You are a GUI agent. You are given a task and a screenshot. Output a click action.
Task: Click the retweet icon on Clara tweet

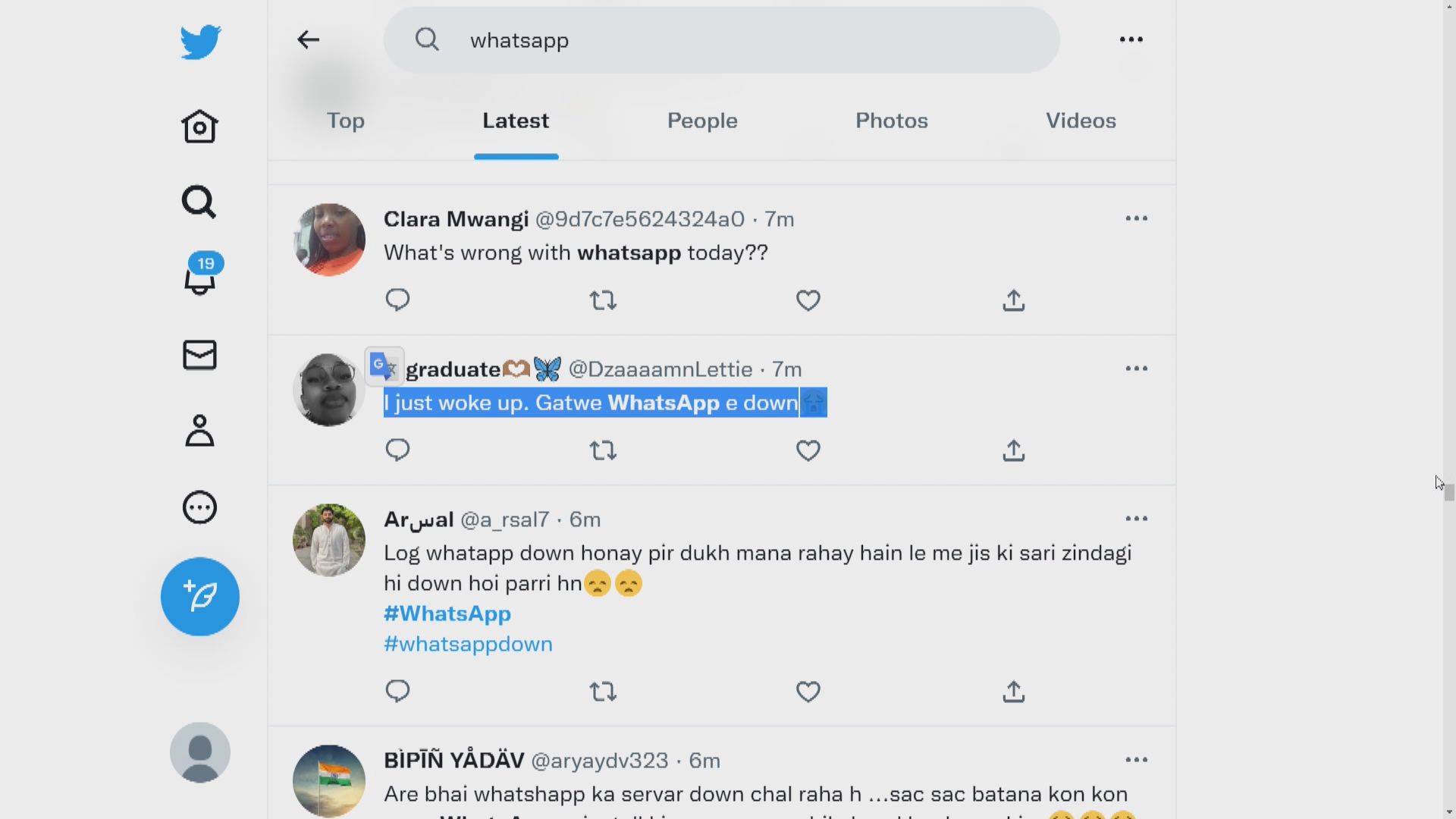point(602,299)
